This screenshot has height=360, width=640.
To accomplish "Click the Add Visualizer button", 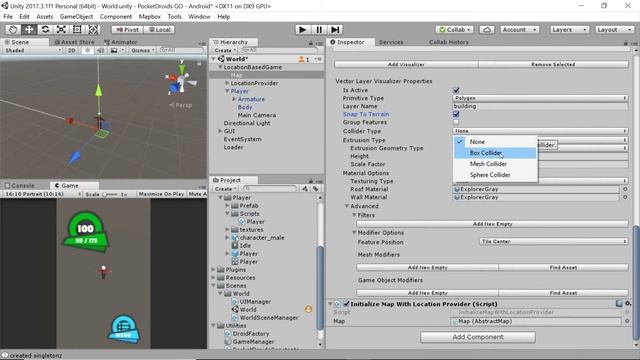I will click(406, 64).
